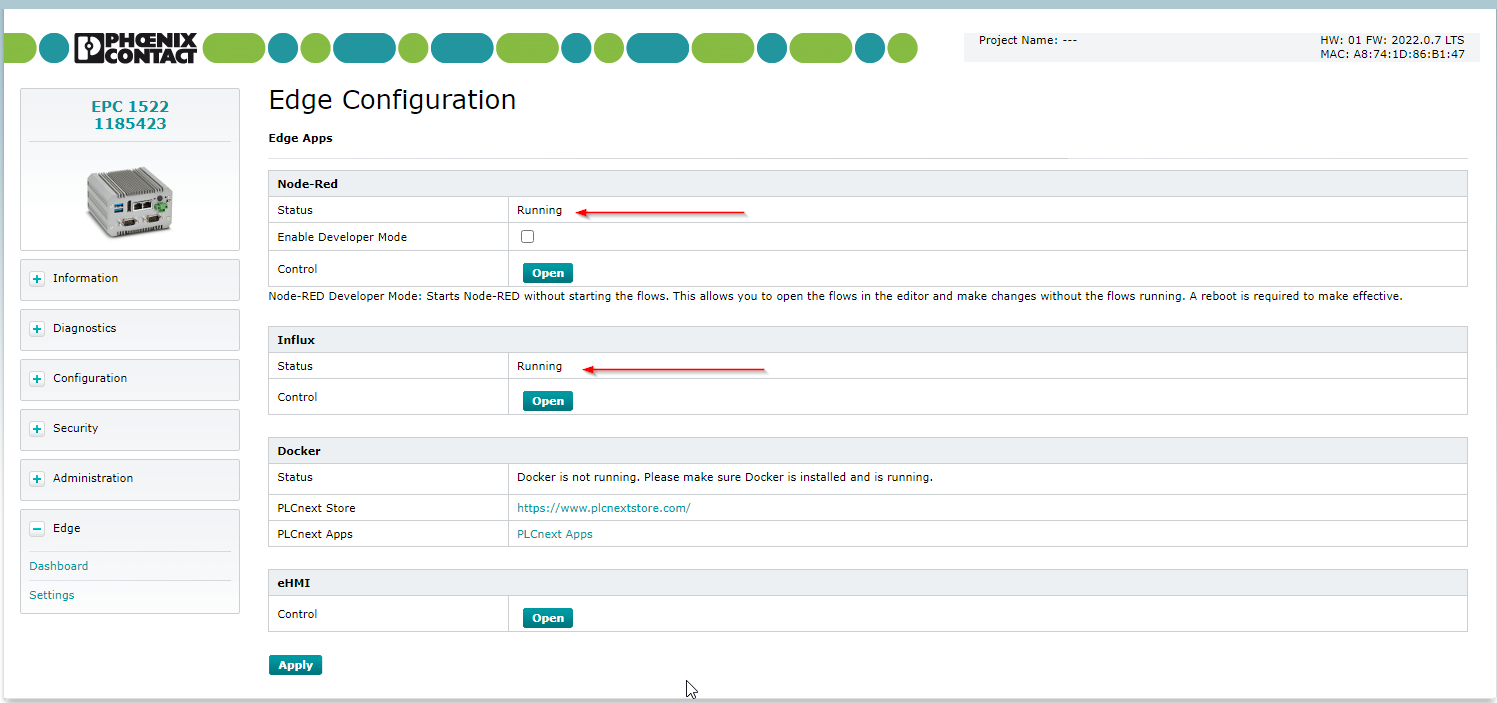Click the Docker is not running message
Viewport: 1497px width, 703px height.
click(724, 477)
